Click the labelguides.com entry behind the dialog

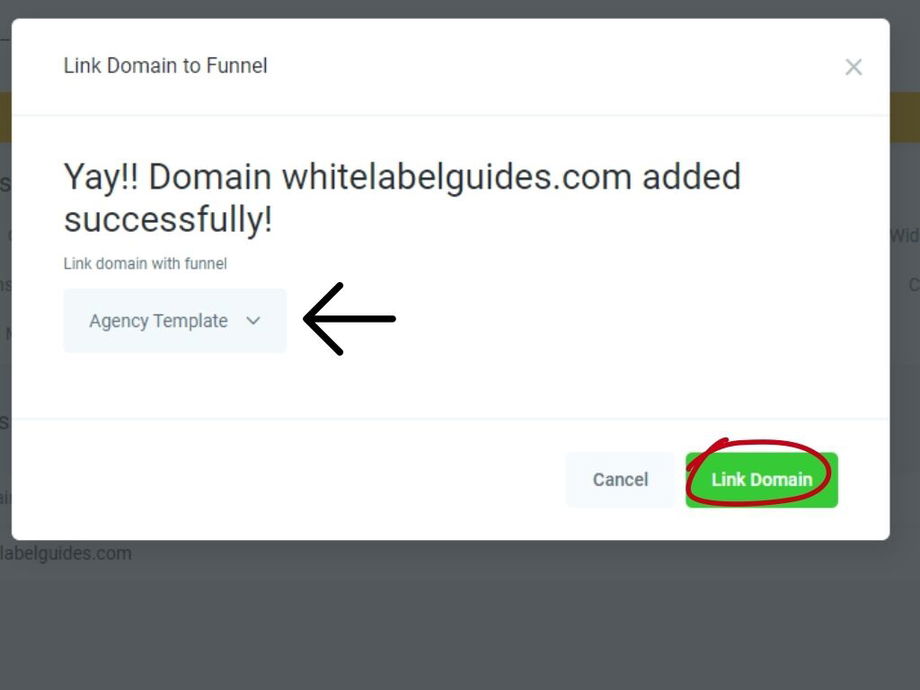65,553
